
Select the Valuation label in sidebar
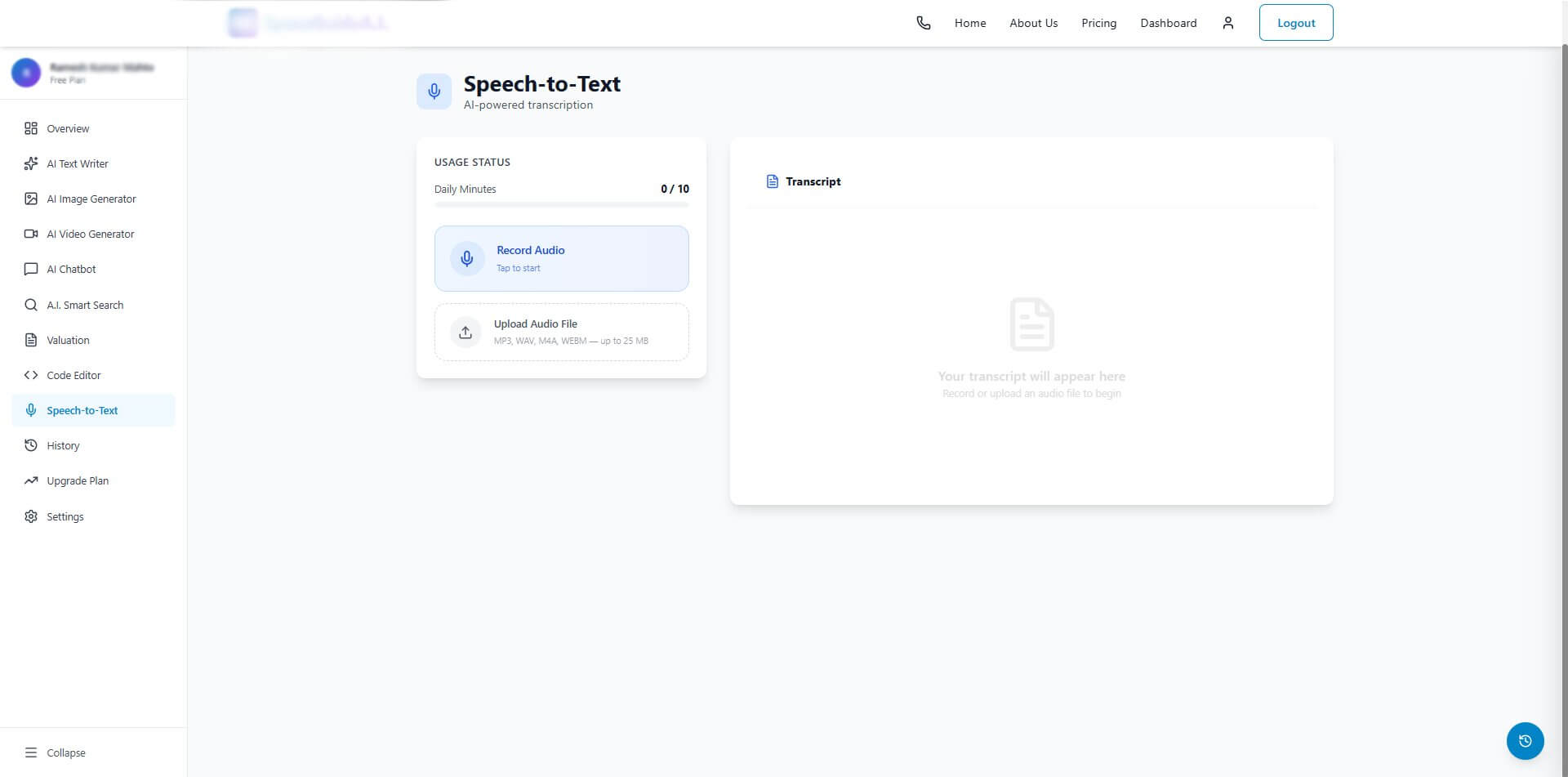coord(68,340)
